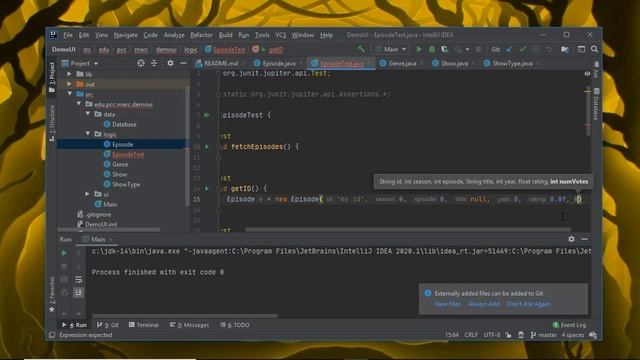Viewport: 640px width, 360px height.
Task: Switch to the README.md editor tab
Action: tap(221, 64)
